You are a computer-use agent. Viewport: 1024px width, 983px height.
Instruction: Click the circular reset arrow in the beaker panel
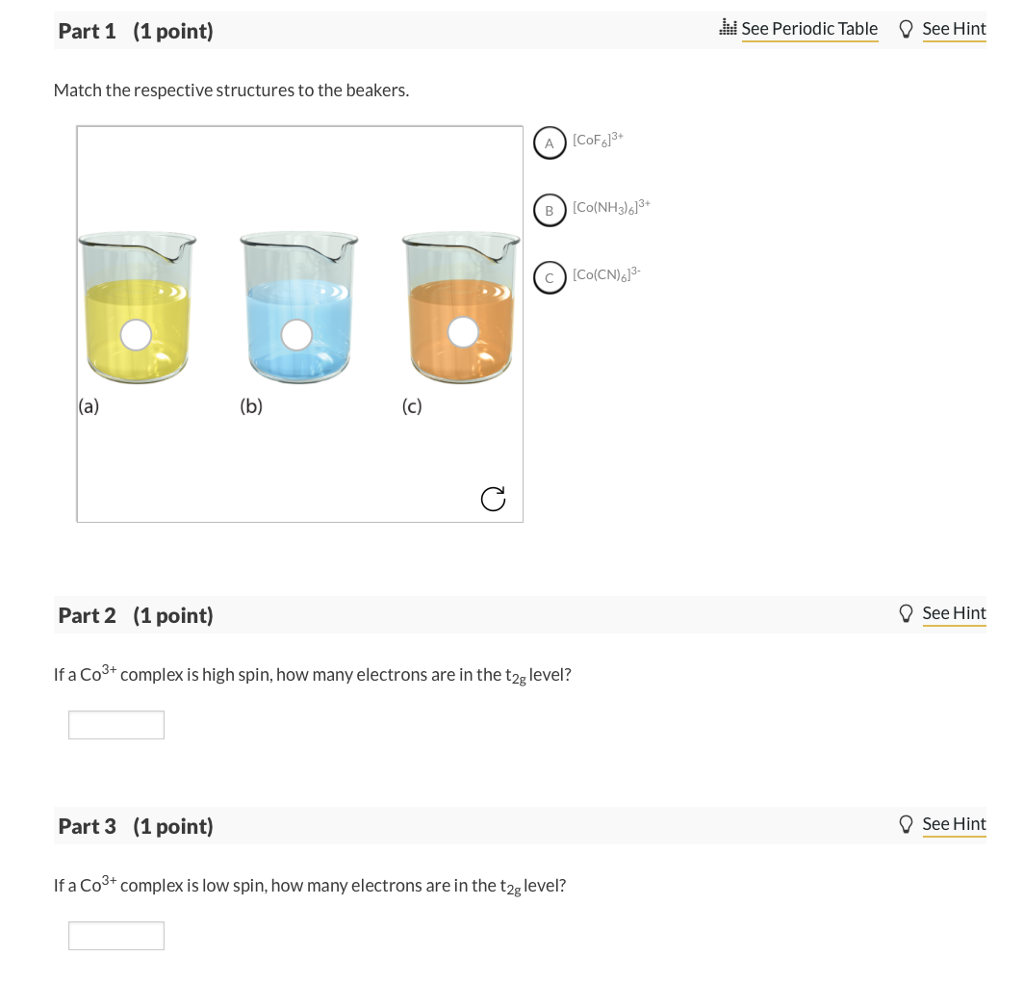click(x=492, y=497)
